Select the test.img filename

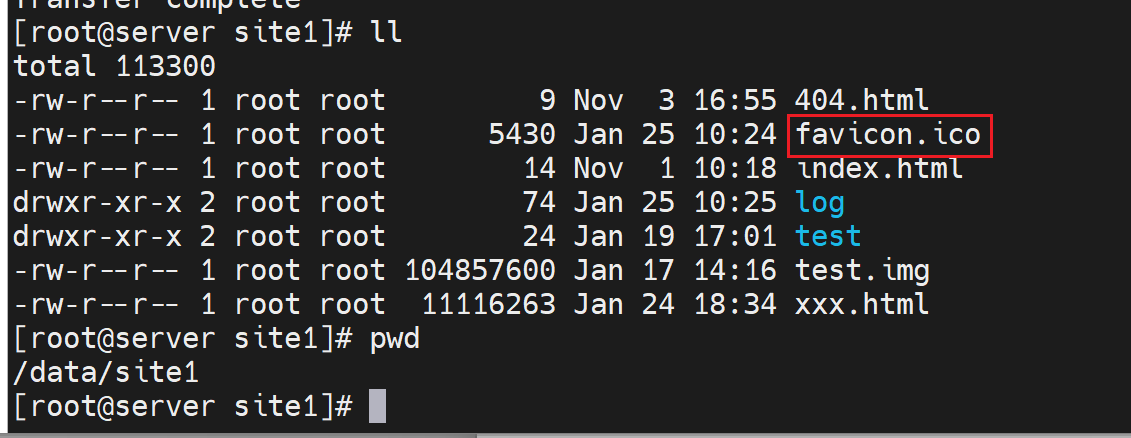tap(862, 270)
